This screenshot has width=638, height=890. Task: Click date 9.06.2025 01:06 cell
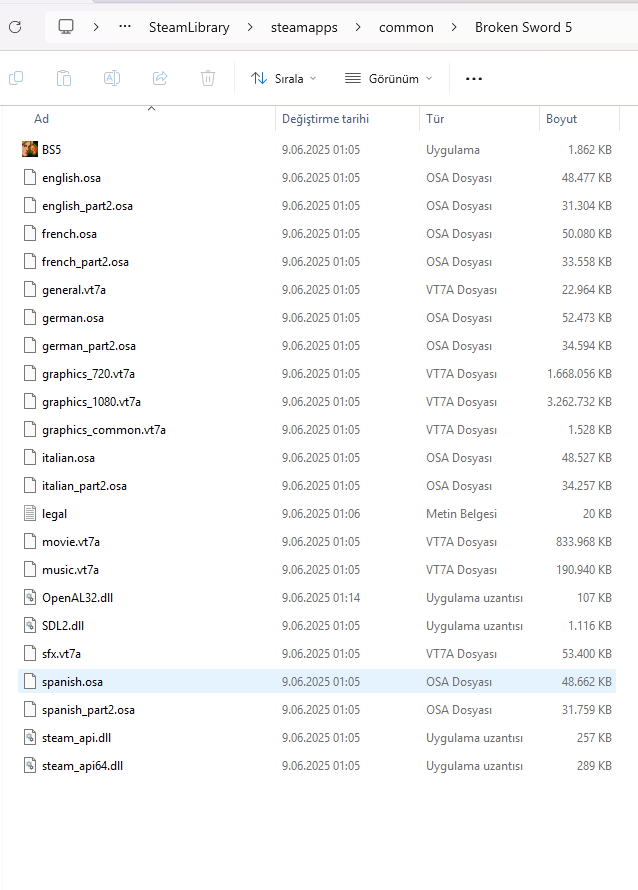[x=321, y=514]
